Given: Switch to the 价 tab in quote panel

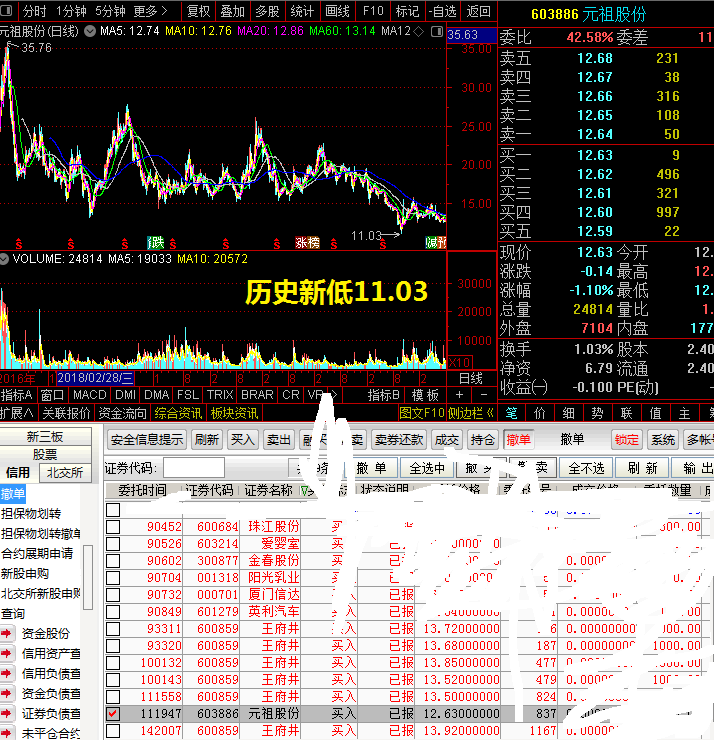Looking at the screenshot, I should click(539, 413).
